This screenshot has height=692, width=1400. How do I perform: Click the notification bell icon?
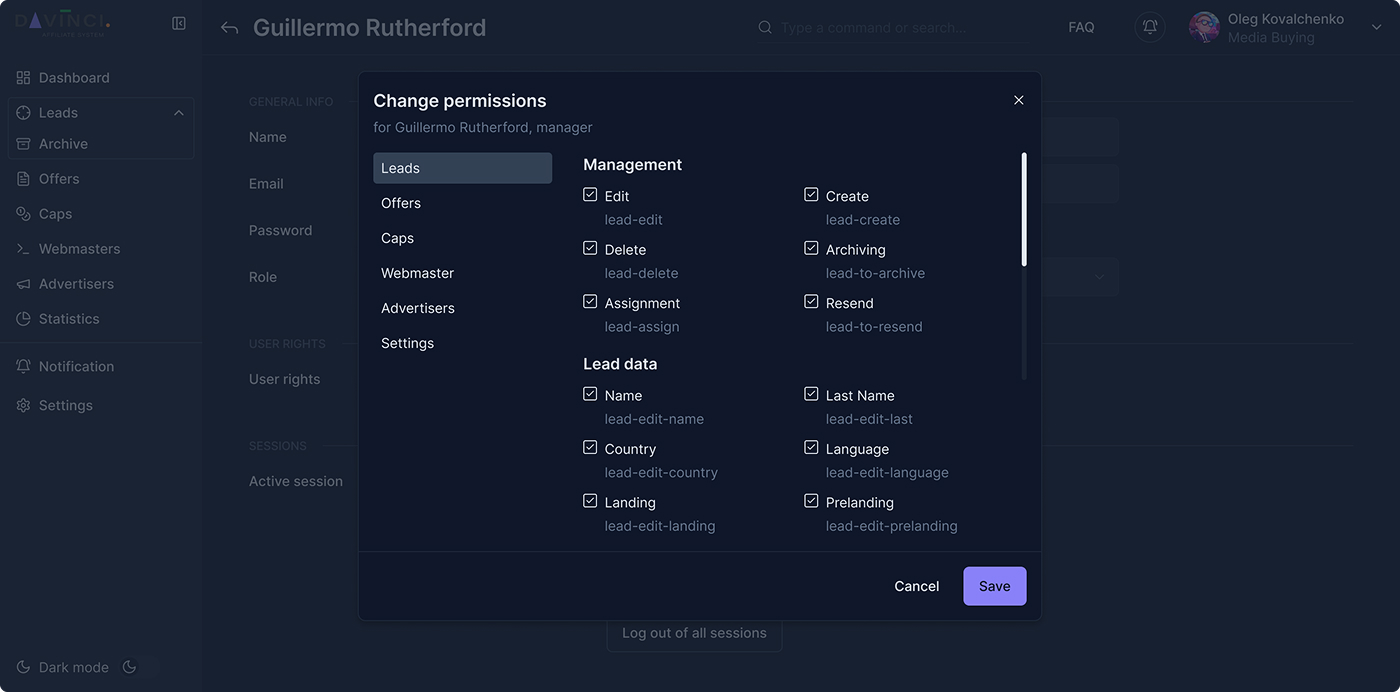coord(1150,28)
